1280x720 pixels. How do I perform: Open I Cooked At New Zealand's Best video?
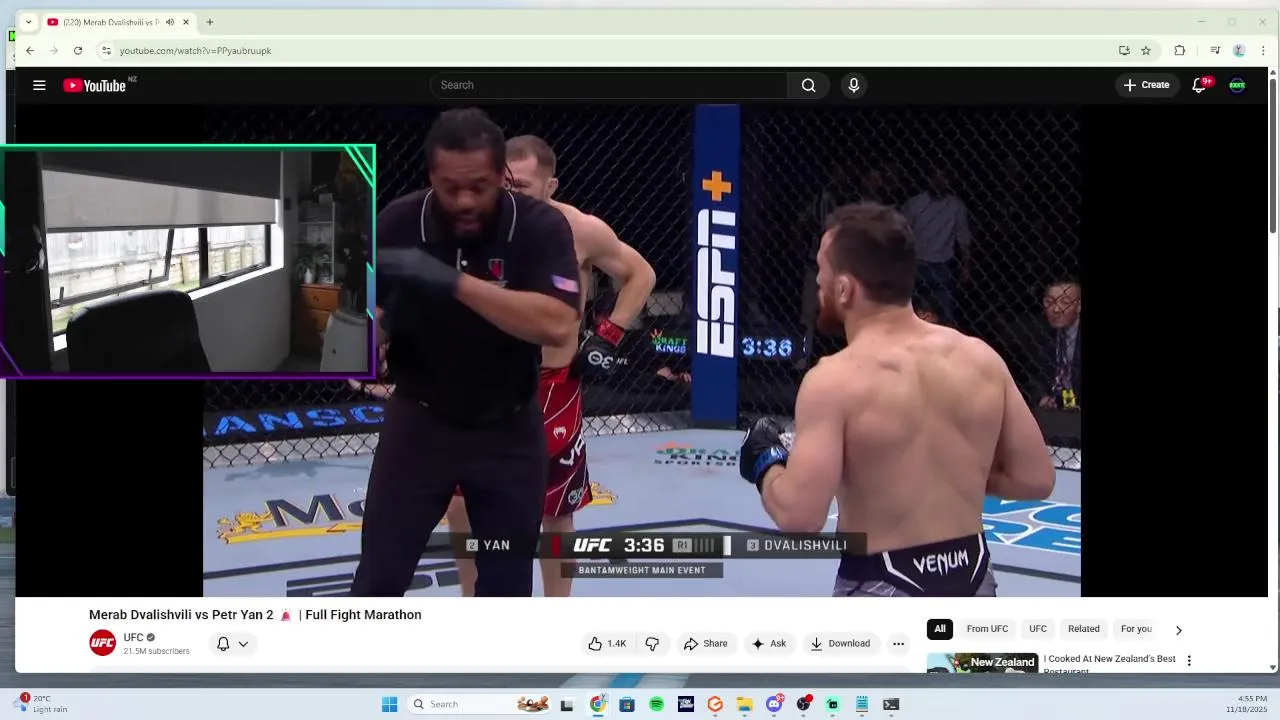pyautogui.click(x=1110, y=664)
